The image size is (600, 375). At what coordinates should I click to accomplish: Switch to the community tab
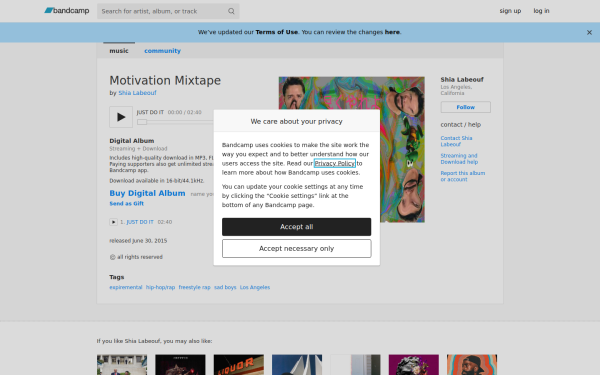click(162, 51)
